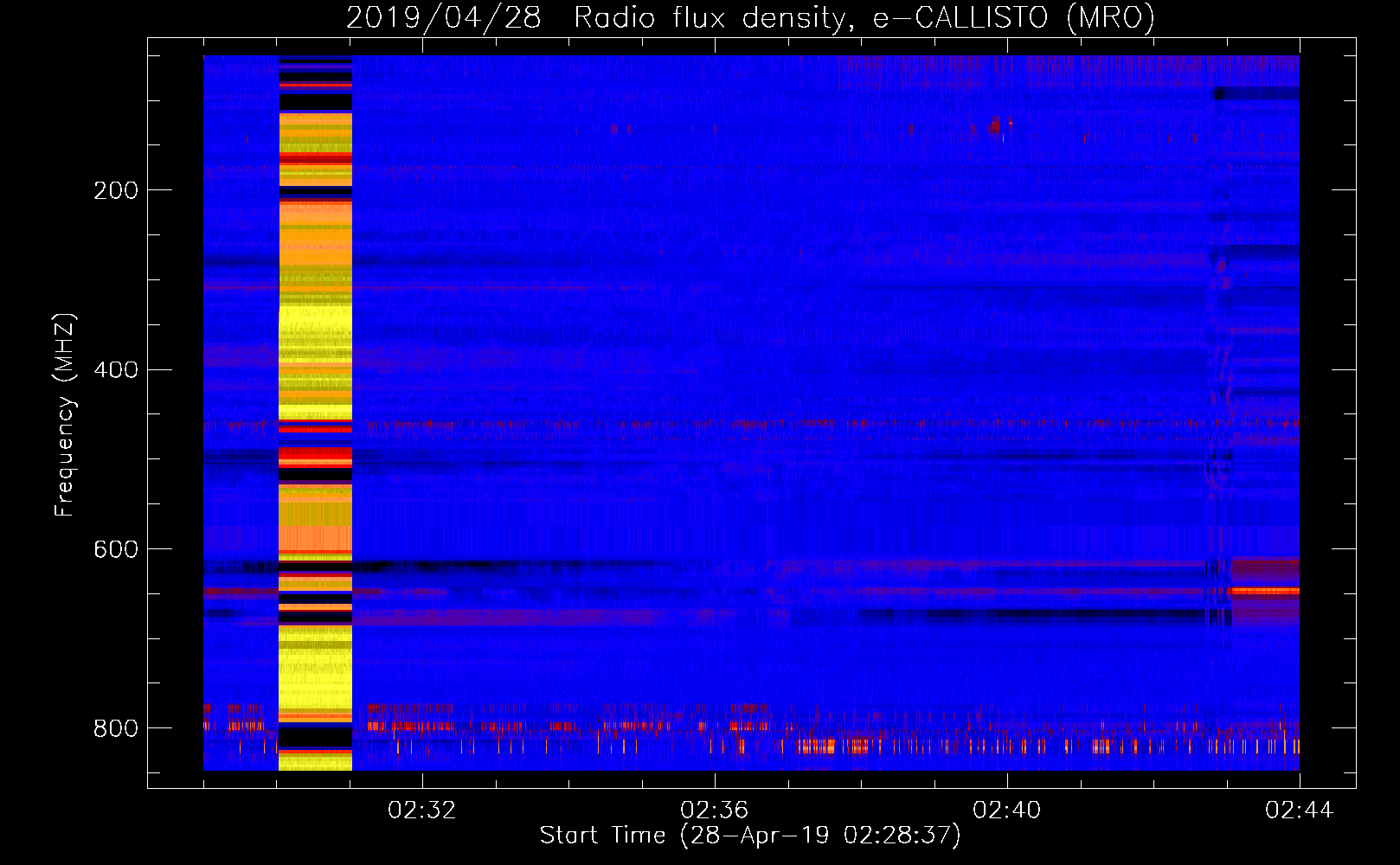Screen dimensions: 1400x865
Task: Click the bright red-orange streak near 650 MHz at right edge
Action: [x=1265, y=592]
